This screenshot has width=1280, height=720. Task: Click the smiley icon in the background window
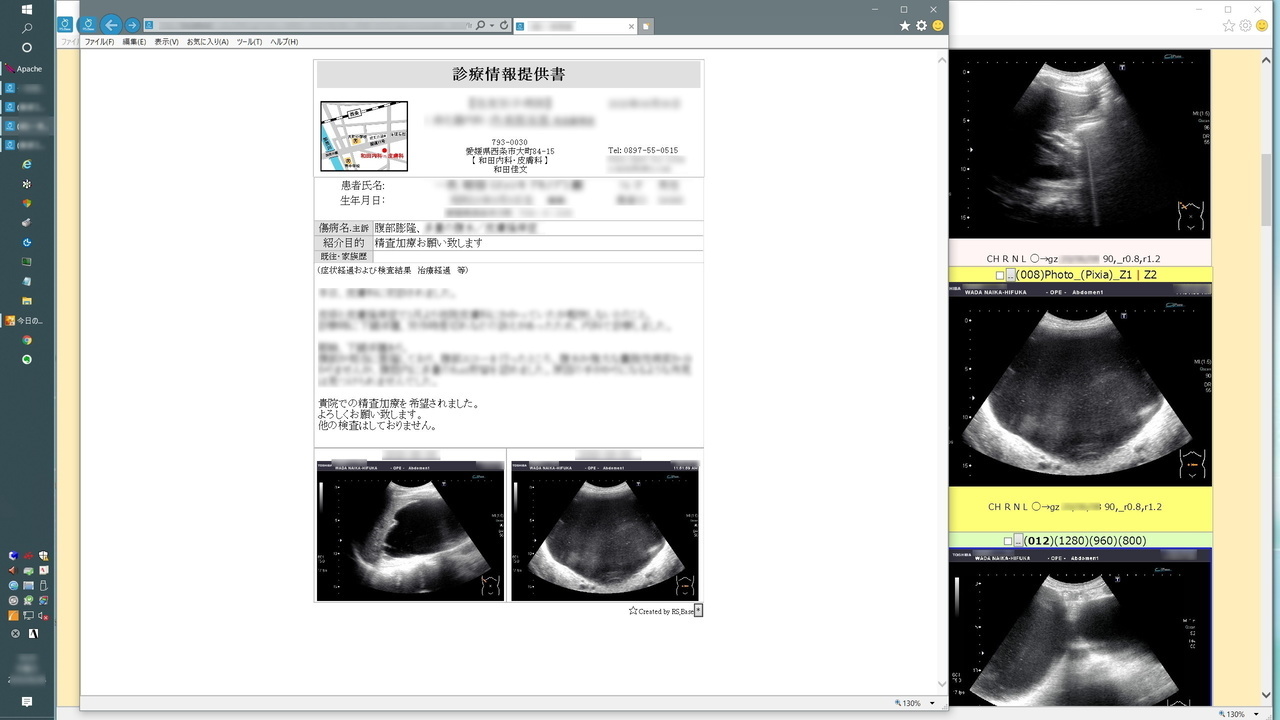pos(1262,26)
